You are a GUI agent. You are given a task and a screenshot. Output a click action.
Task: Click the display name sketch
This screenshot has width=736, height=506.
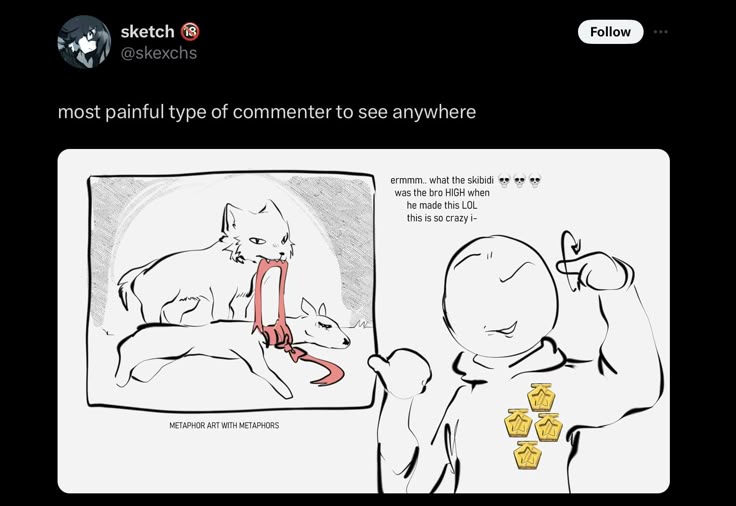tap(147, 31)
